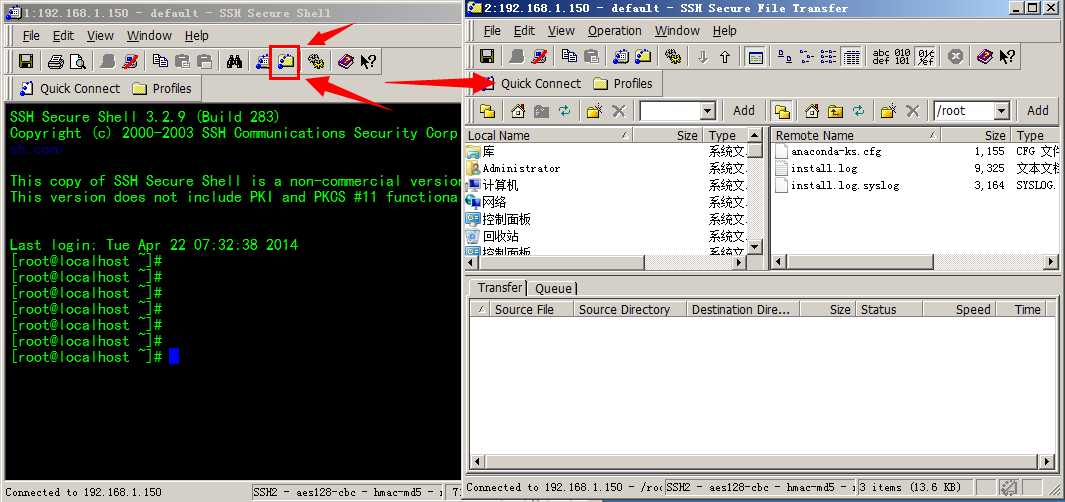Open New Terminal Window from File Transfer toolbar

click(620, 56)
